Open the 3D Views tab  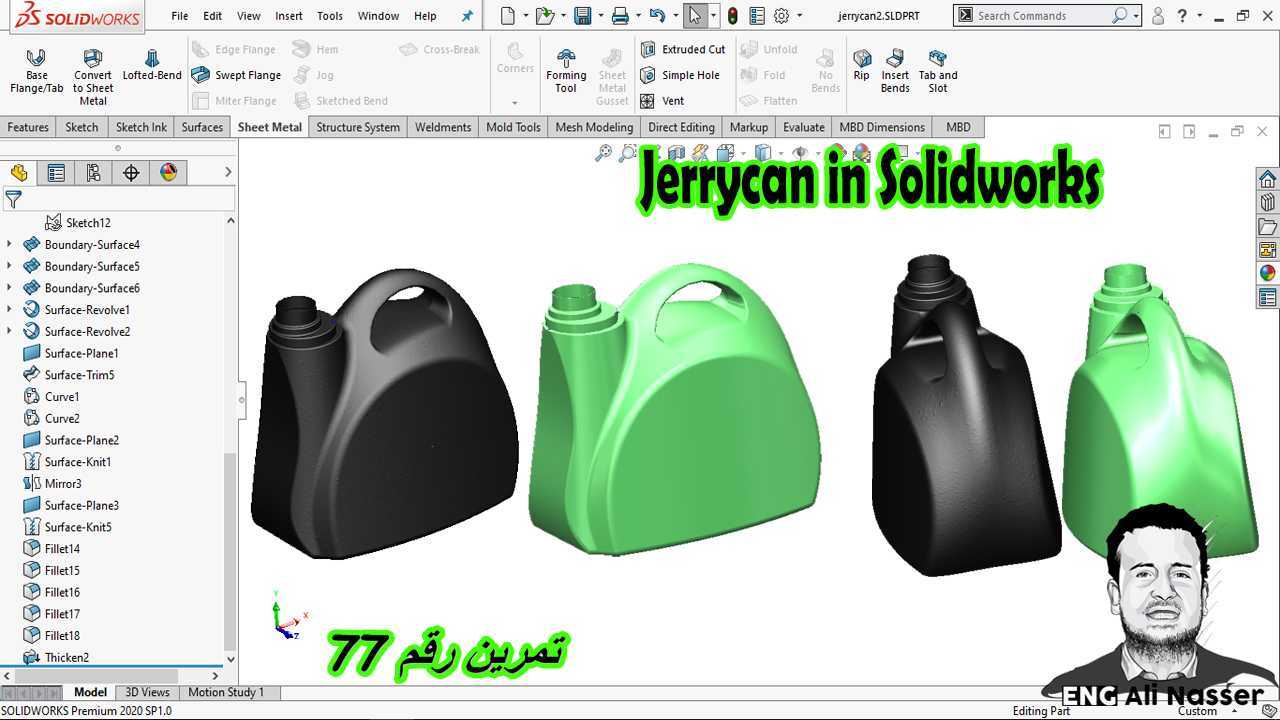coord(147,692)
